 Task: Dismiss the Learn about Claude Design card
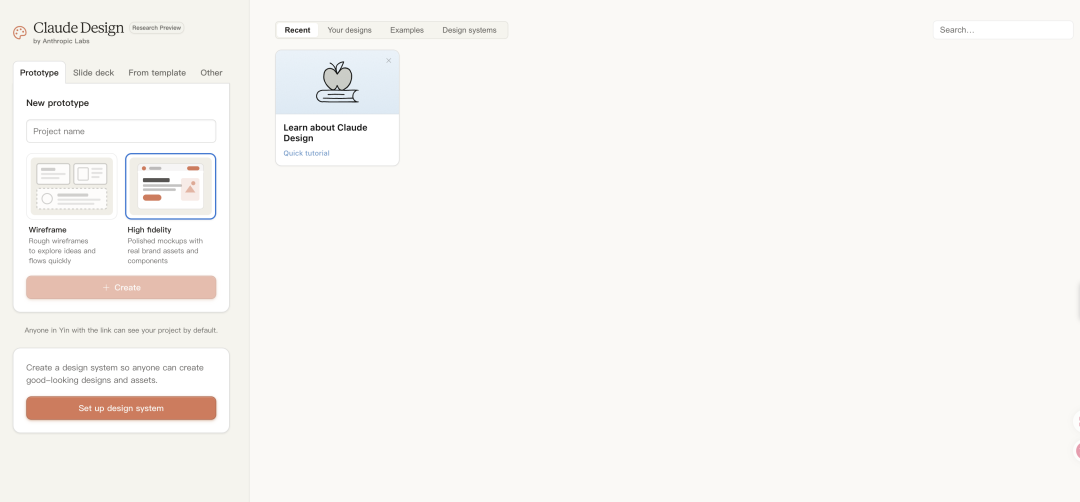388,61
